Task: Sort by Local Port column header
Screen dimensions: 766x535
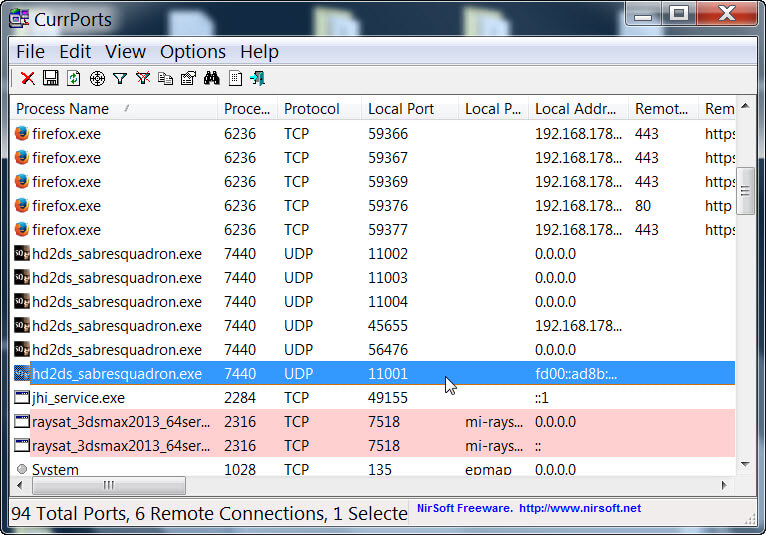Action: click(x=410, y=108)
